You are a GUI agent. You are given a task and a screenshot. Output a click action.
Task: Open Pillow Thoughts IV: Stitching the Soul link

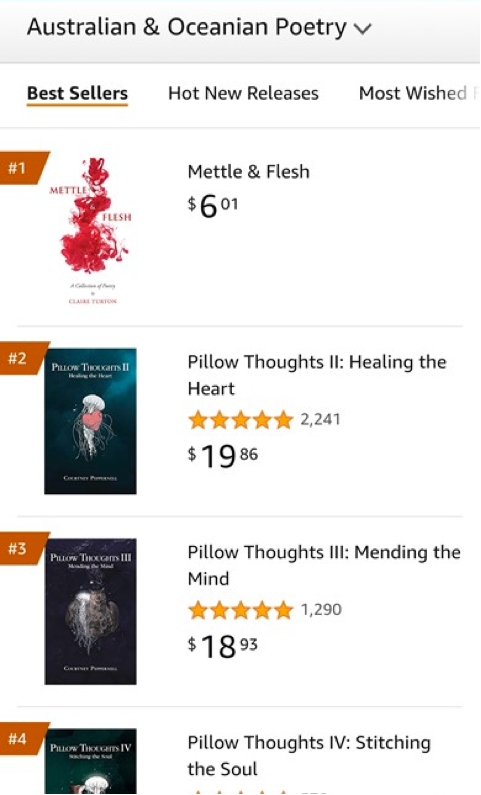[309, 755]
